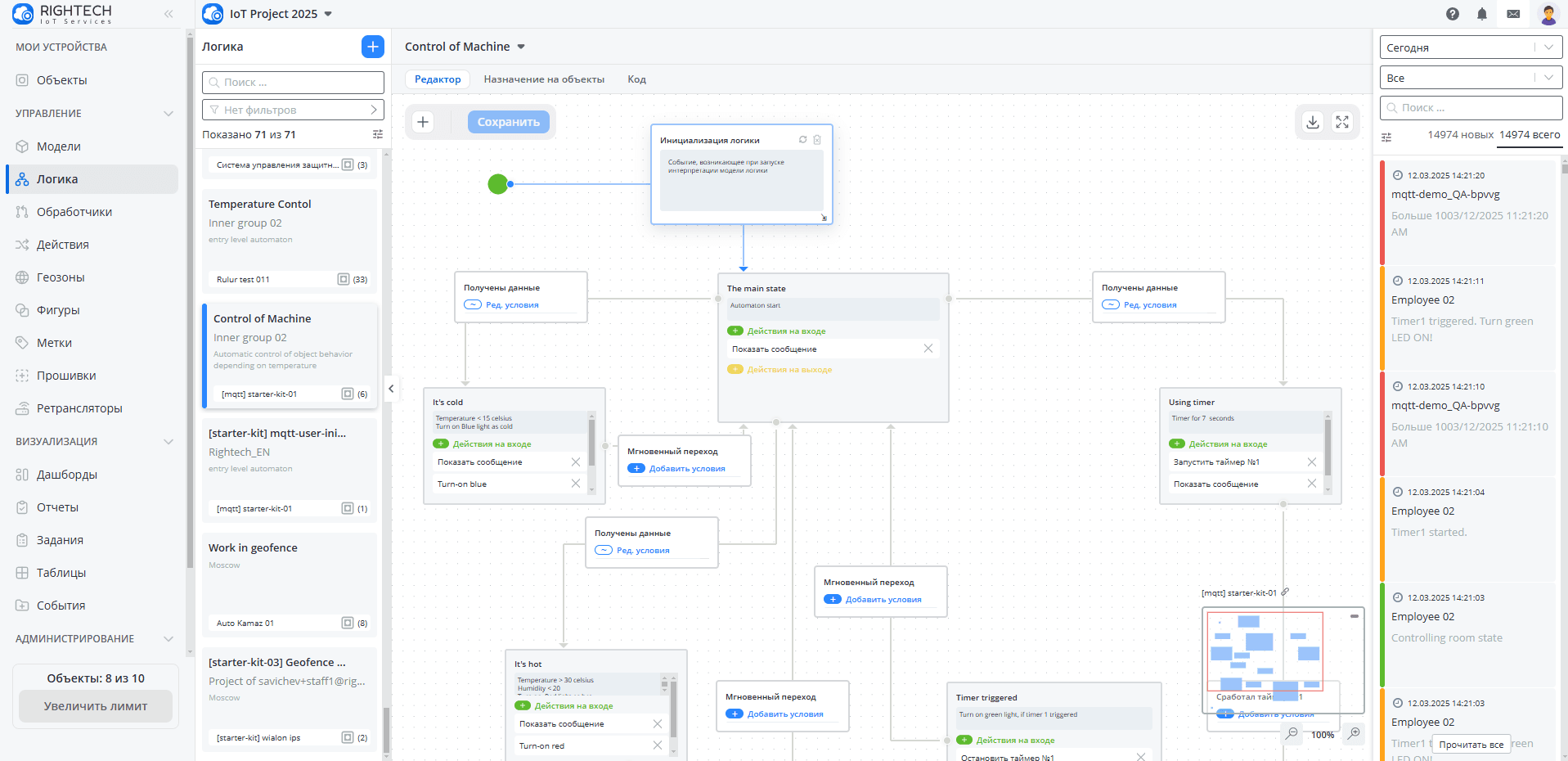This screenshot has height=761, width=1568.
Task: Toggle Ред. условия in left Получены данные
Action: [x=473, y=305]
